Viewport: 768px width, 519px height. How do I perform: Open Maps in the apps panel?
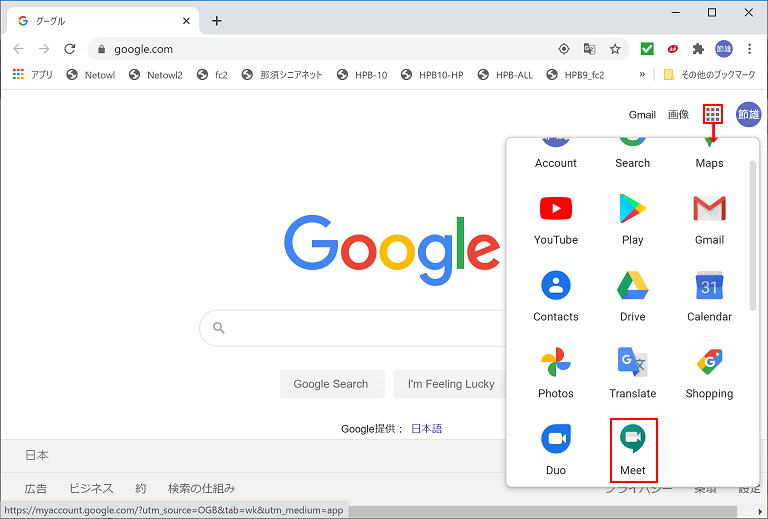[709, 154]
